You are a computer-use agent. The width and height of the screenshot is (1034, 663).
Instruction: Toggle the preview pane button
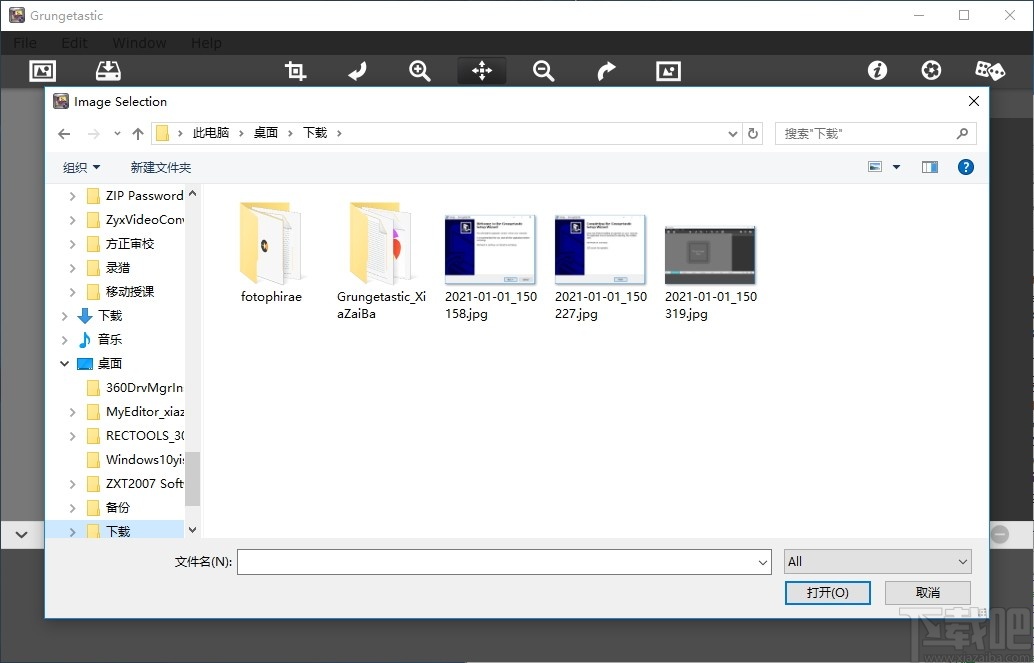pos(930,167)
